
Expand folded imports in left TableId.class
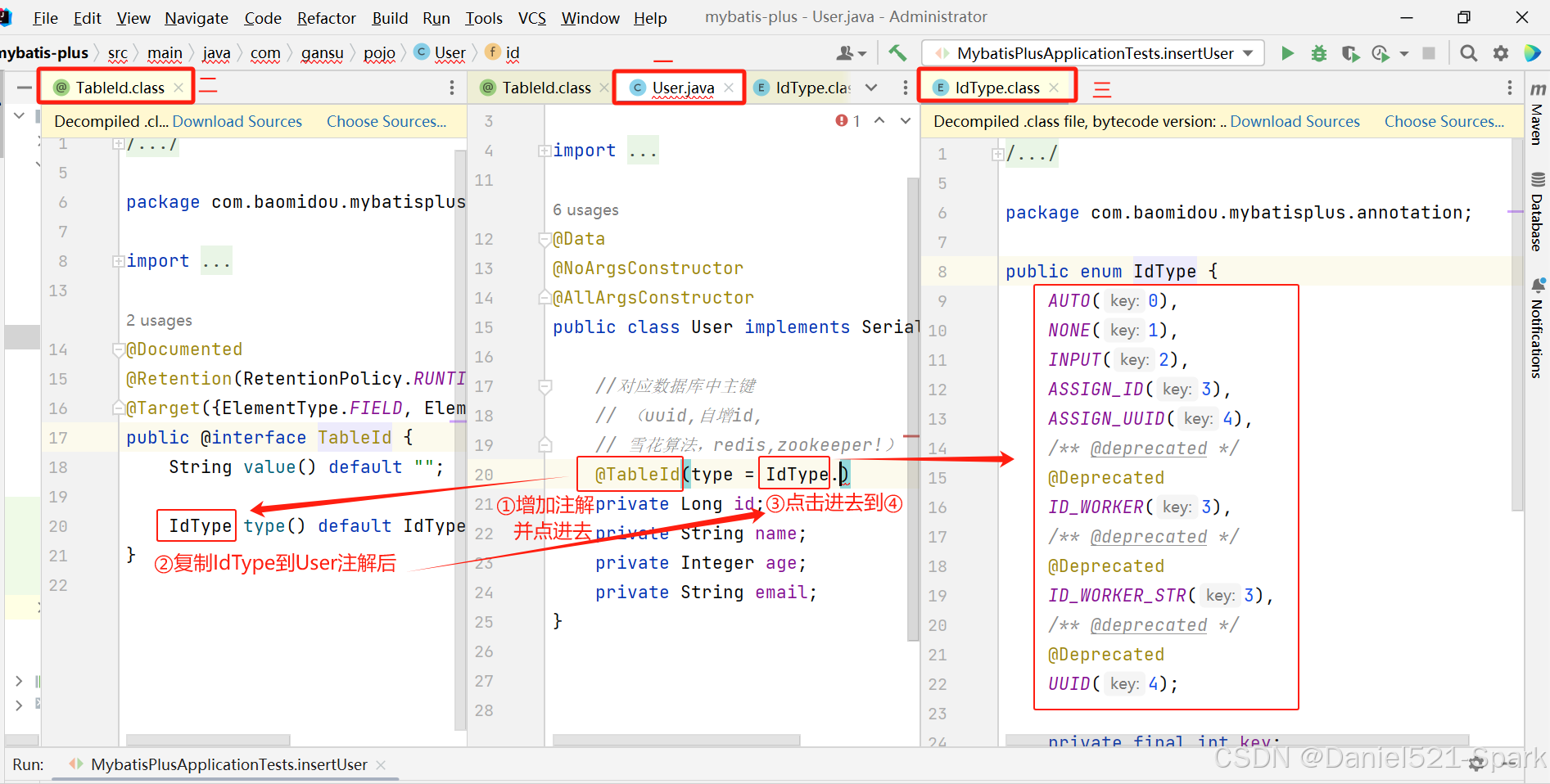tap(119, 261)
